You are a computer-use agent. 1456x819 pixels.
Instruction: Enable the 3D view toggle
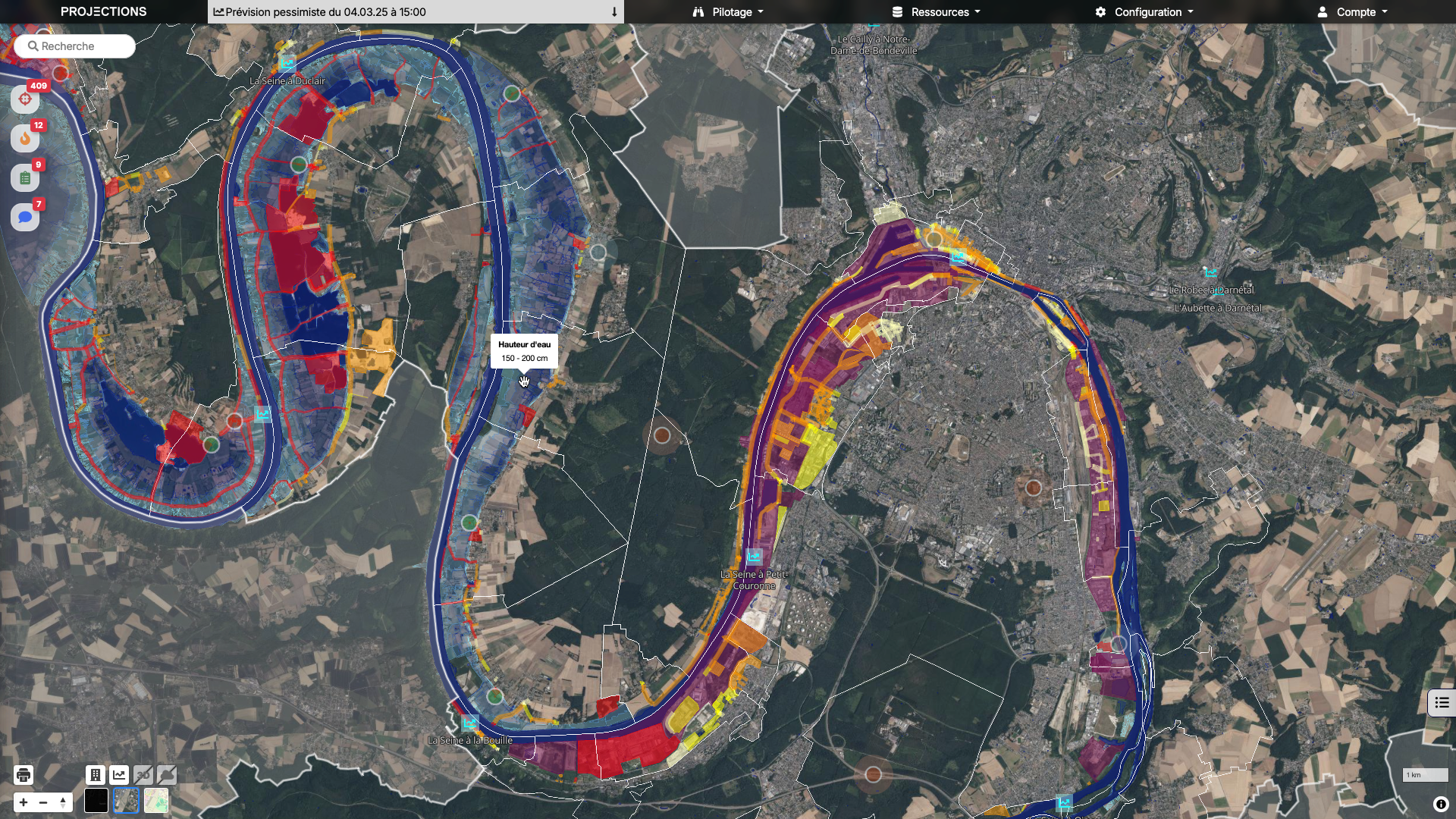[143, 775]
